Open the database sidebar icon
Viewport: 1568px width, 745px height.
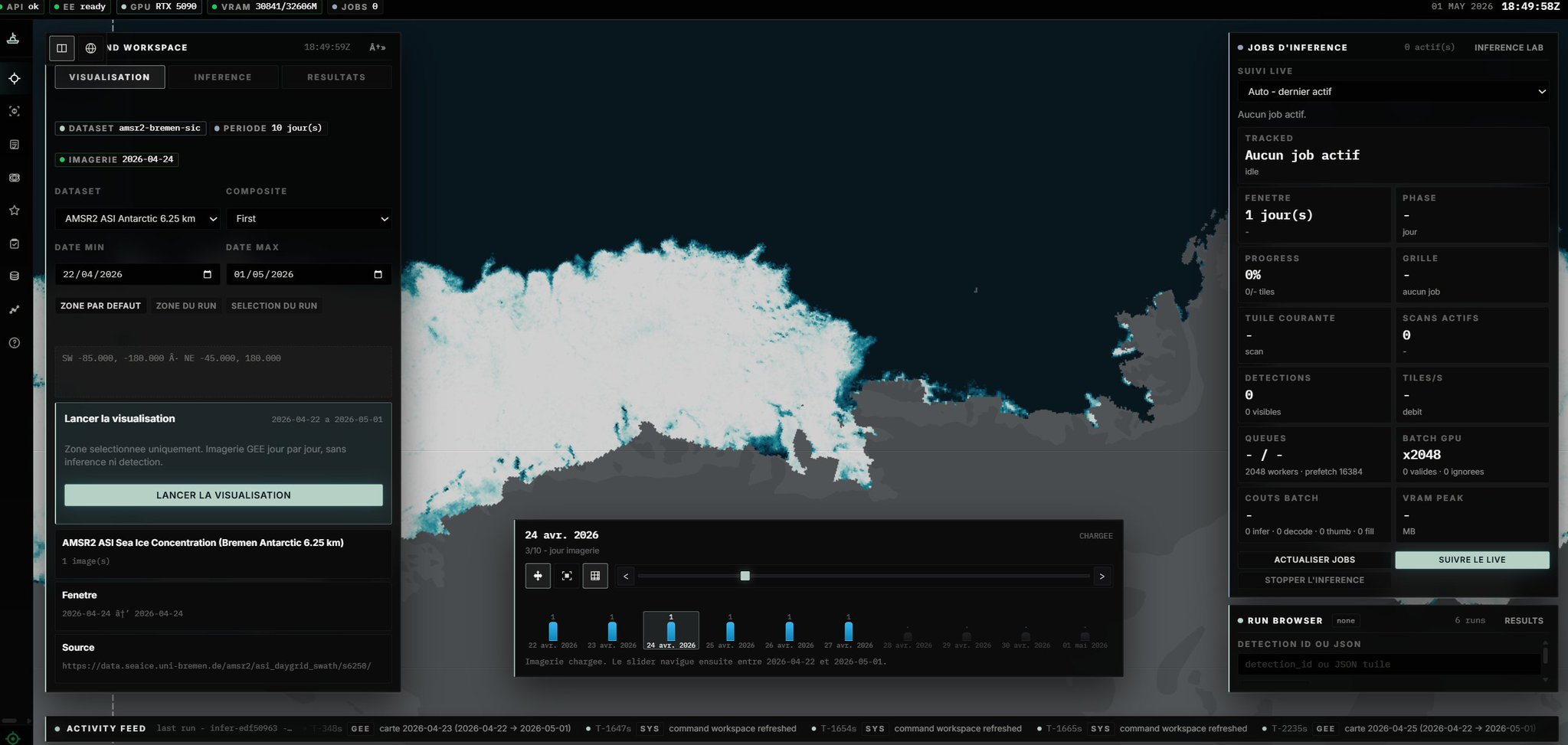pyautogui.click(x=14, y=276)
